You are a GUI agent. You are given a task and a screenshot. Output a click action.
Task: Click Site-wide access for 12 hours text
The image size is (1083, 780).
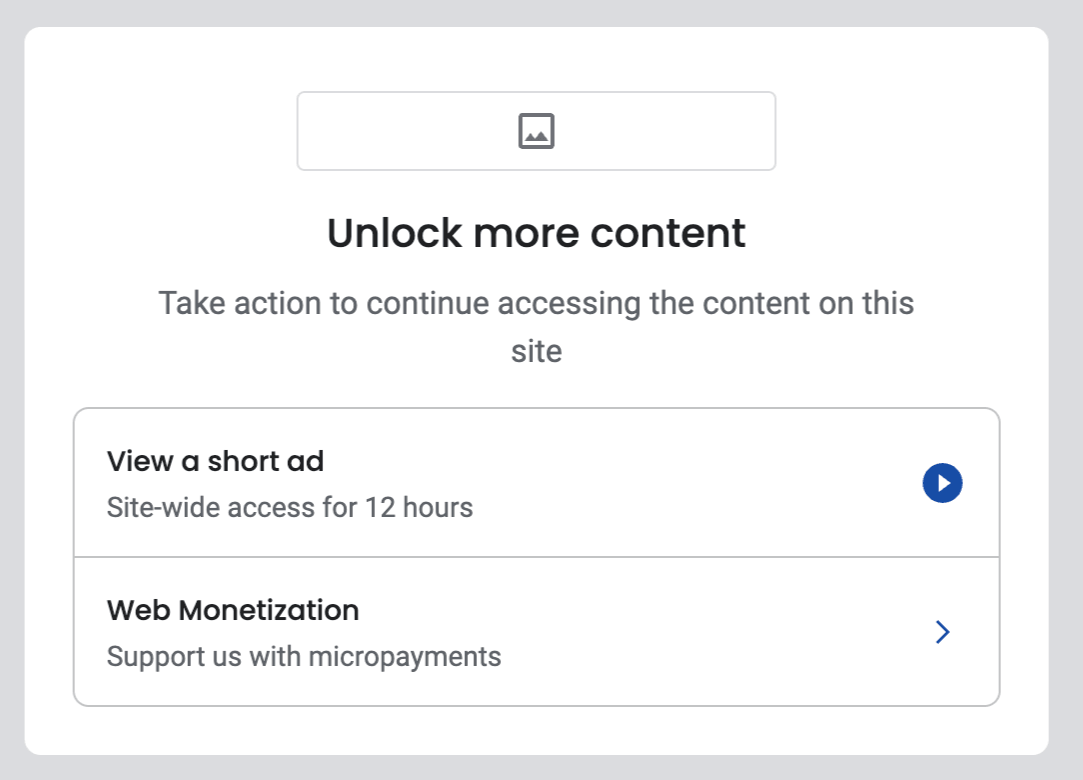(x=289, y=507)
